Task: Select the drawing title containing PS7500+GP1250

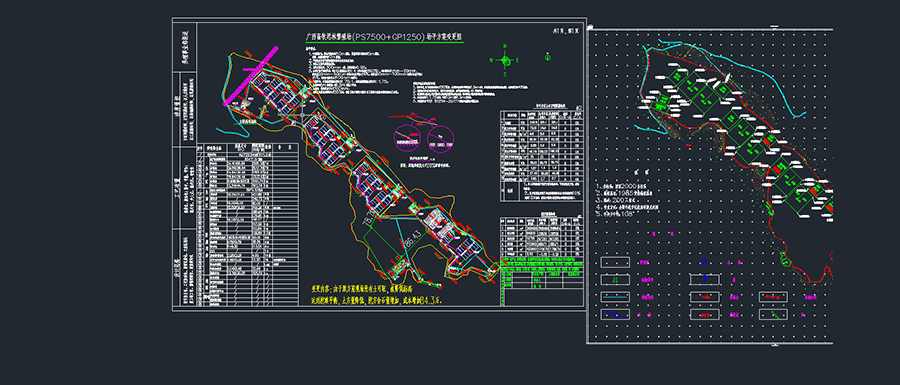Action: click(x=383, y=37)
